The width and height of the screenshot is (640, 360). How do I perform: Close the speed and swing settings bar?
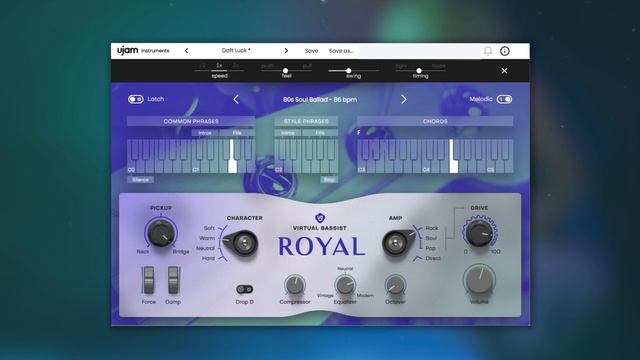pyautogui.click(x=504, y=71)
